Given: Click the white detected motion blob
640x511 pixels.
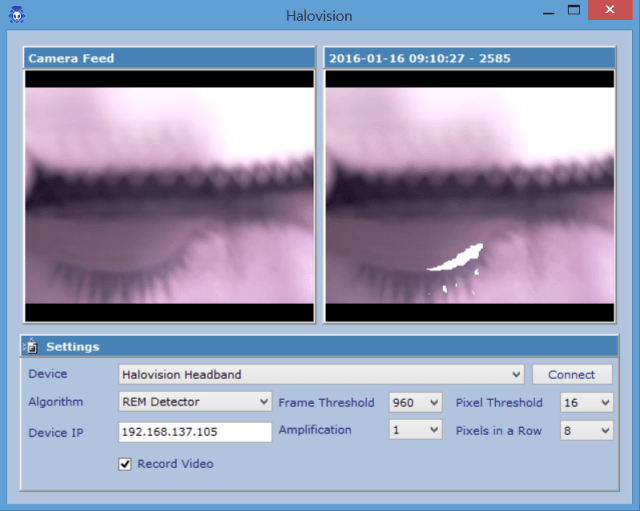Looking at the screenshot, I should [x=455, y=260].
